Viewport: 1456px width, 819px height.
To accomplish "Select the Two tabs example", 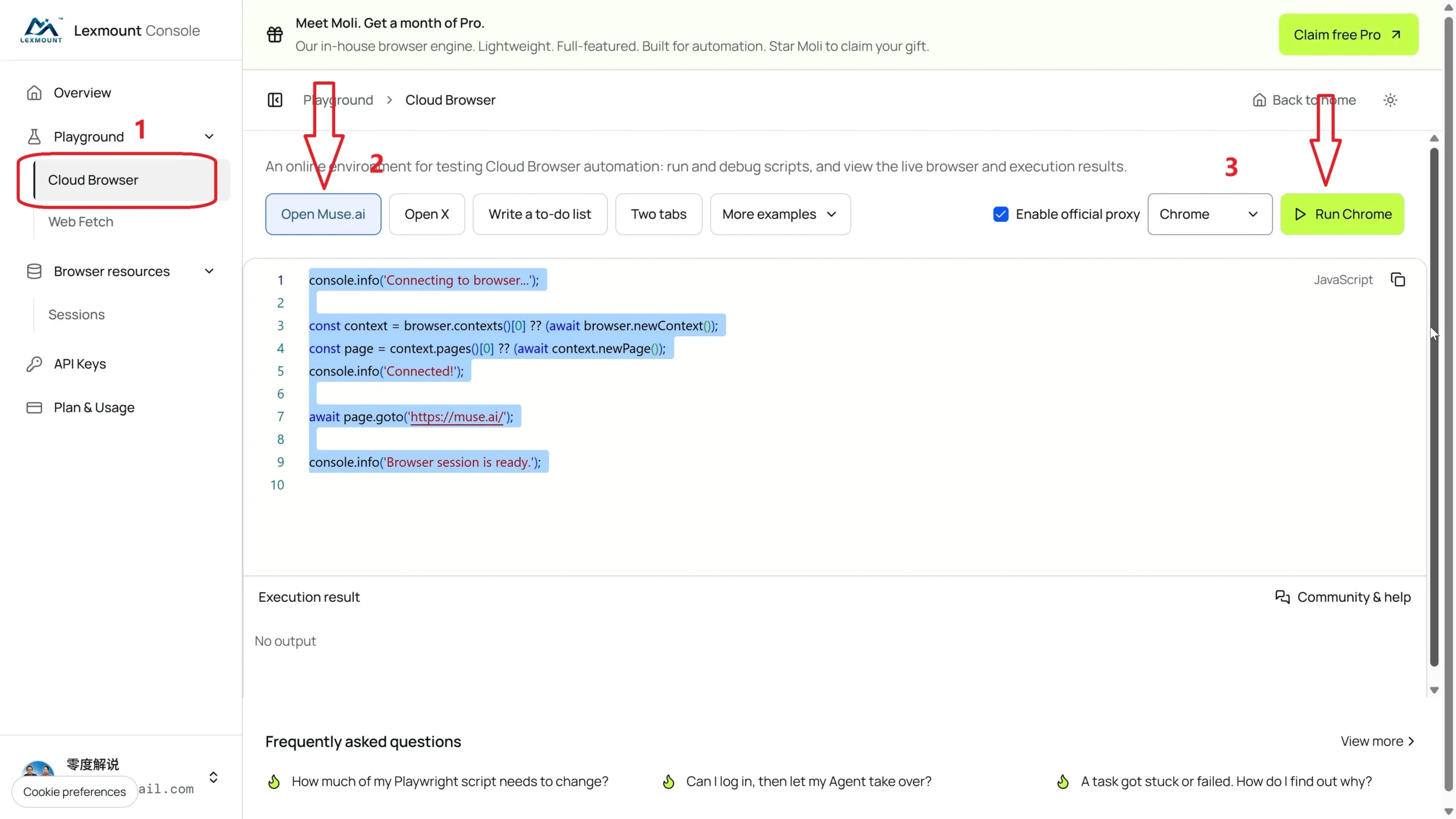I will click(659, 214).
